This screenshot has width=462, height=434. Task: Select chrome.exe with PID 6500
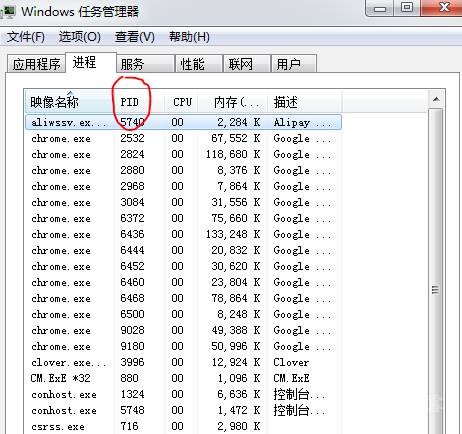183,314
